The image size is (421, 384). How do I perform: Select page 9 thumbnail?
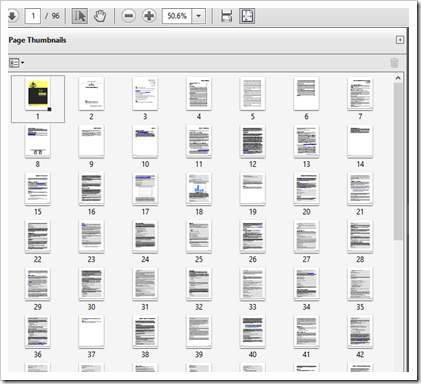[x=91, y=142]
